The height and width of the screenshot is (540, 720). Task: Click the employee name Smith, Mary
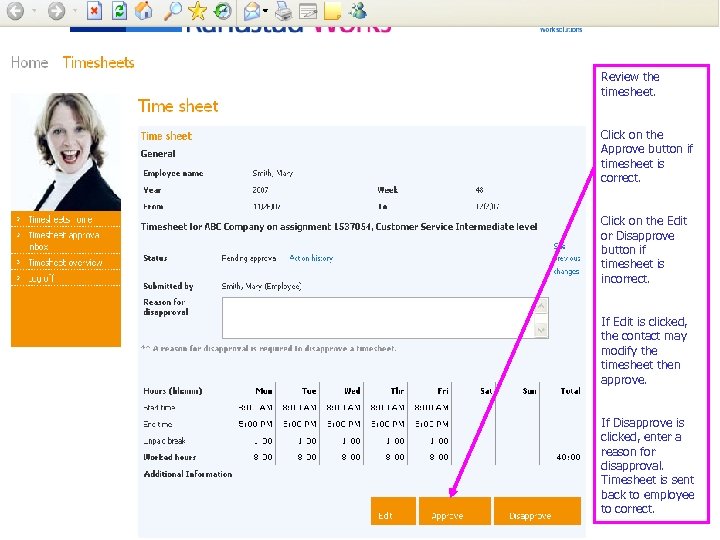(x=273, y=173)
